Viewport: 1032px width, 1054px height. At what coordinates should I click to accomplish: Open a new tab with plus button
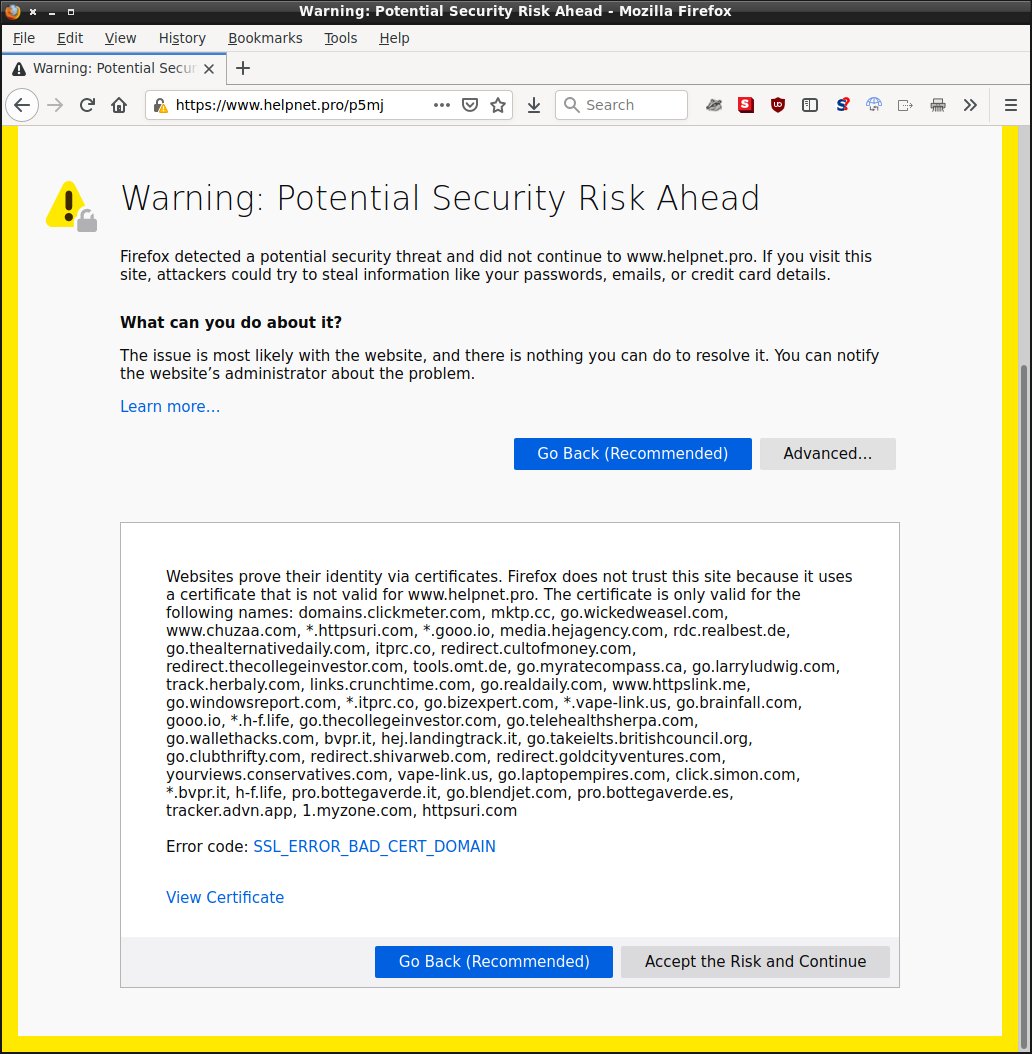point(243,69)
